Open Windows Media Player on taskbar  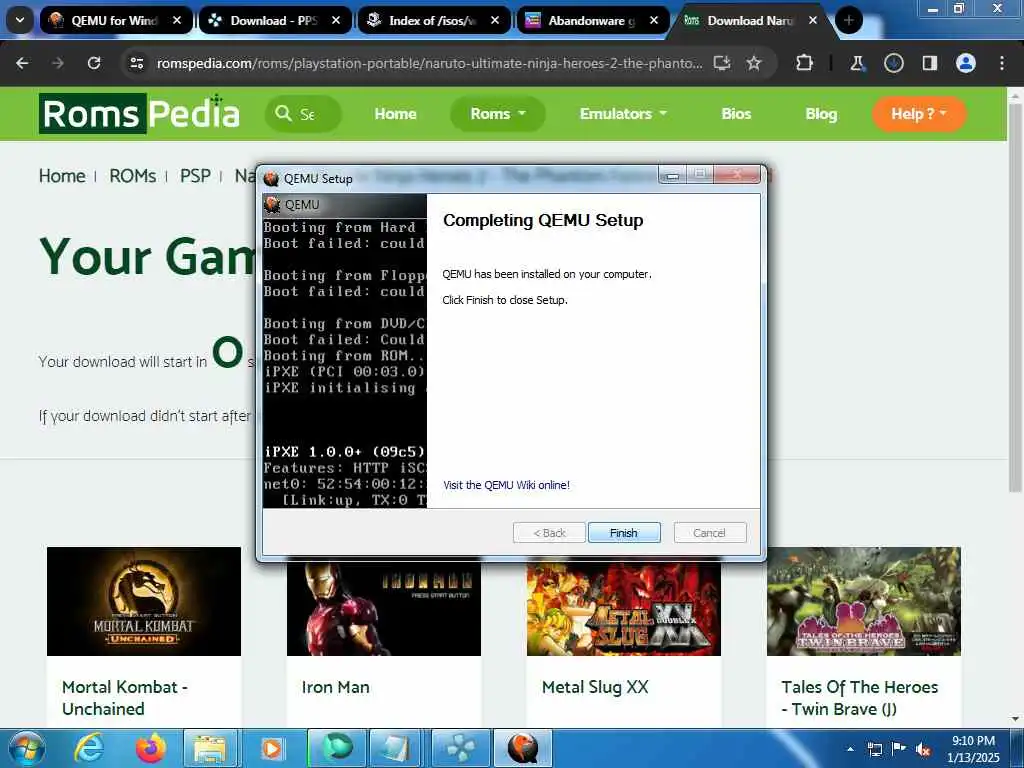tap(271, 748)
